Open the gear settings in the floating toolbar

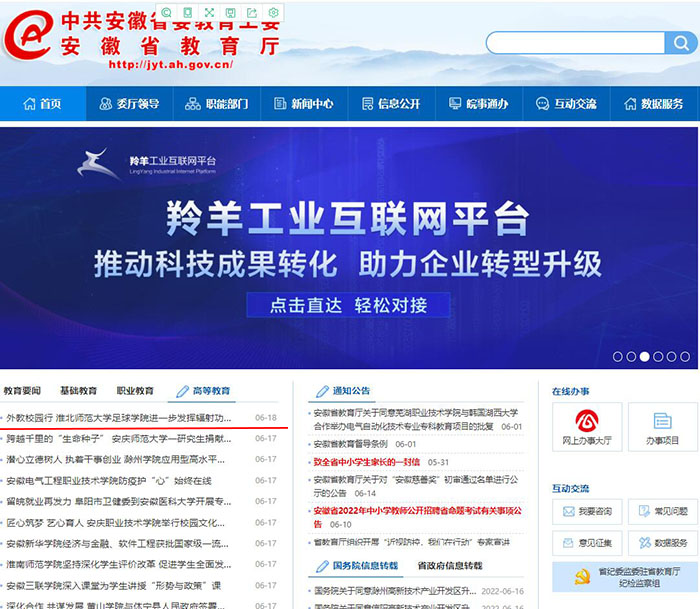(x=274, y=13)
